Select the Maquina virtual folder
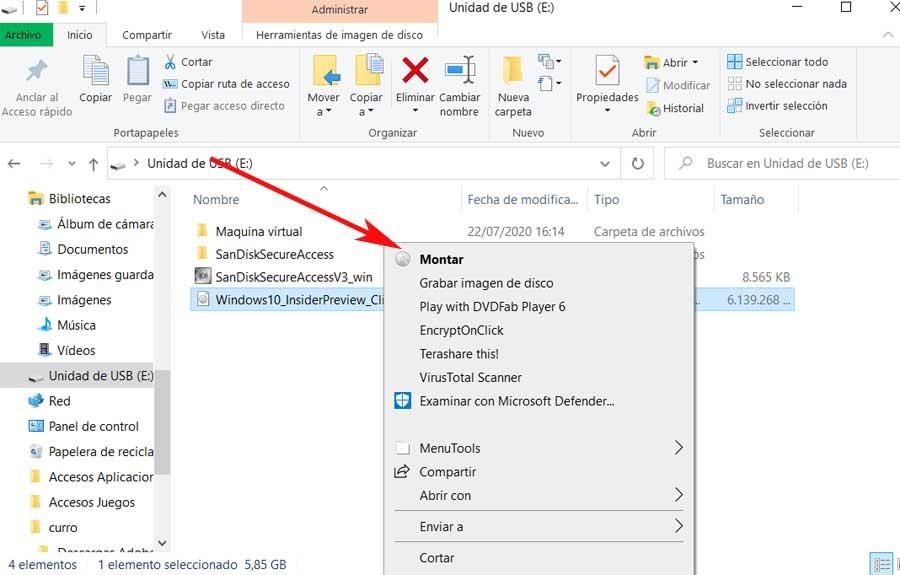This screenshot has height=575, width=900. [259, 231]
